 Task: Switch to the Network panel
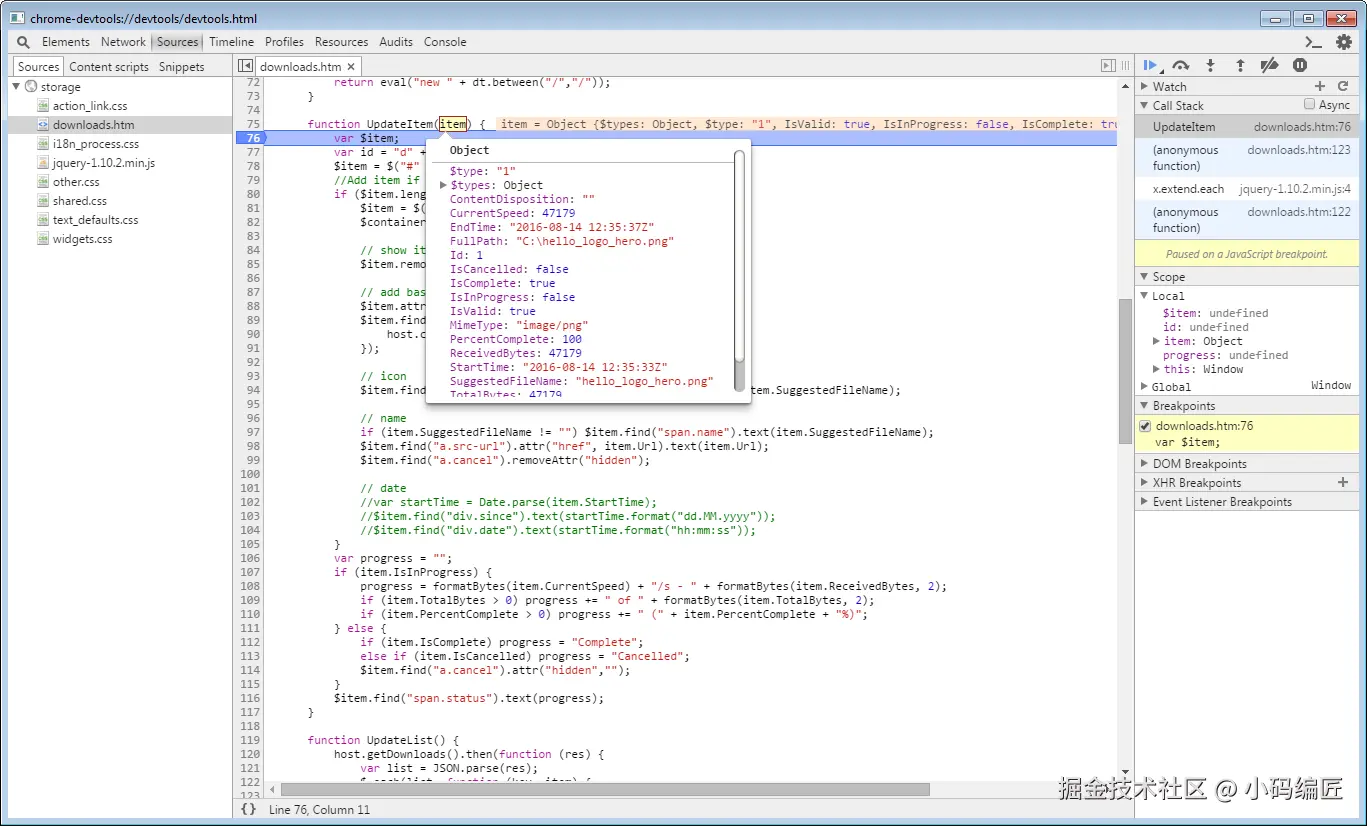pyautogui.click(x=123, y=42)
